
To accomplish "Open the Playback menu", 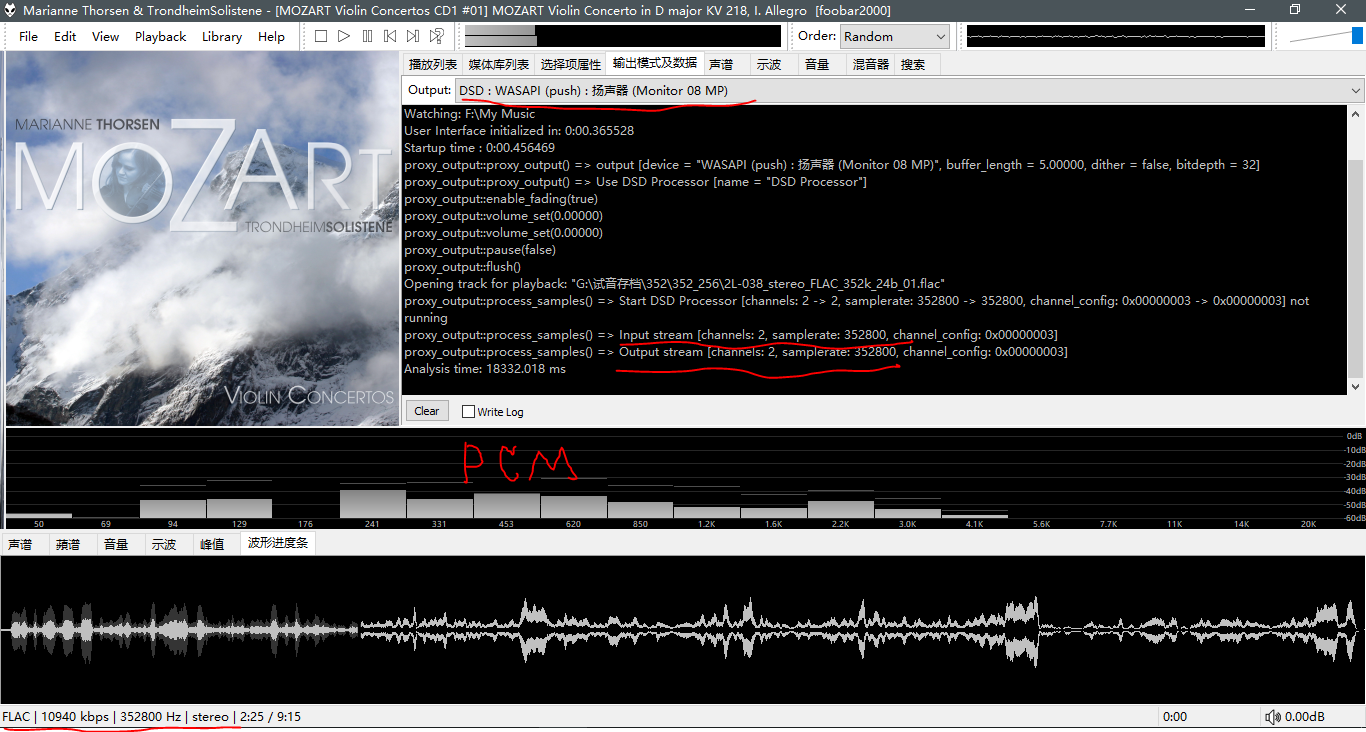I will click(x=160, y=36).
